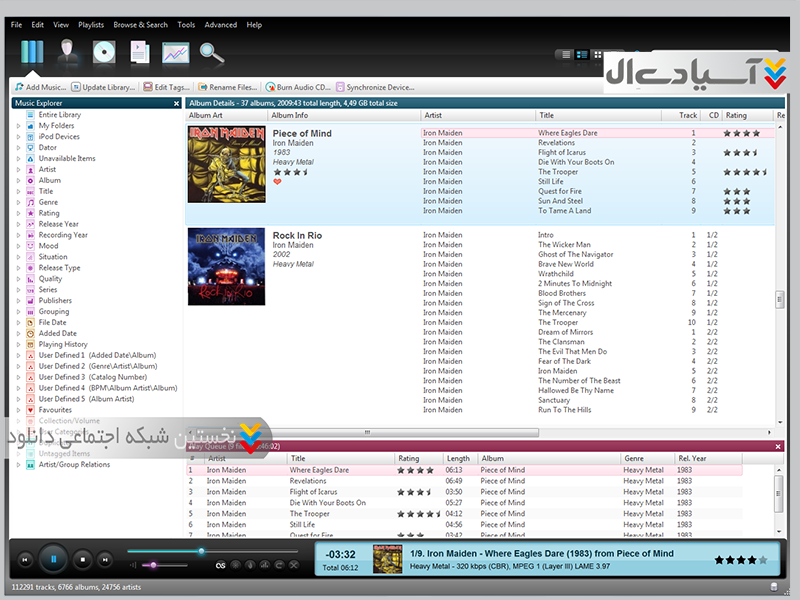Image resolution: width=800 pixels, height=600 pixels.
Task: Open the Playlists menu
Action: tap(90, 25)
